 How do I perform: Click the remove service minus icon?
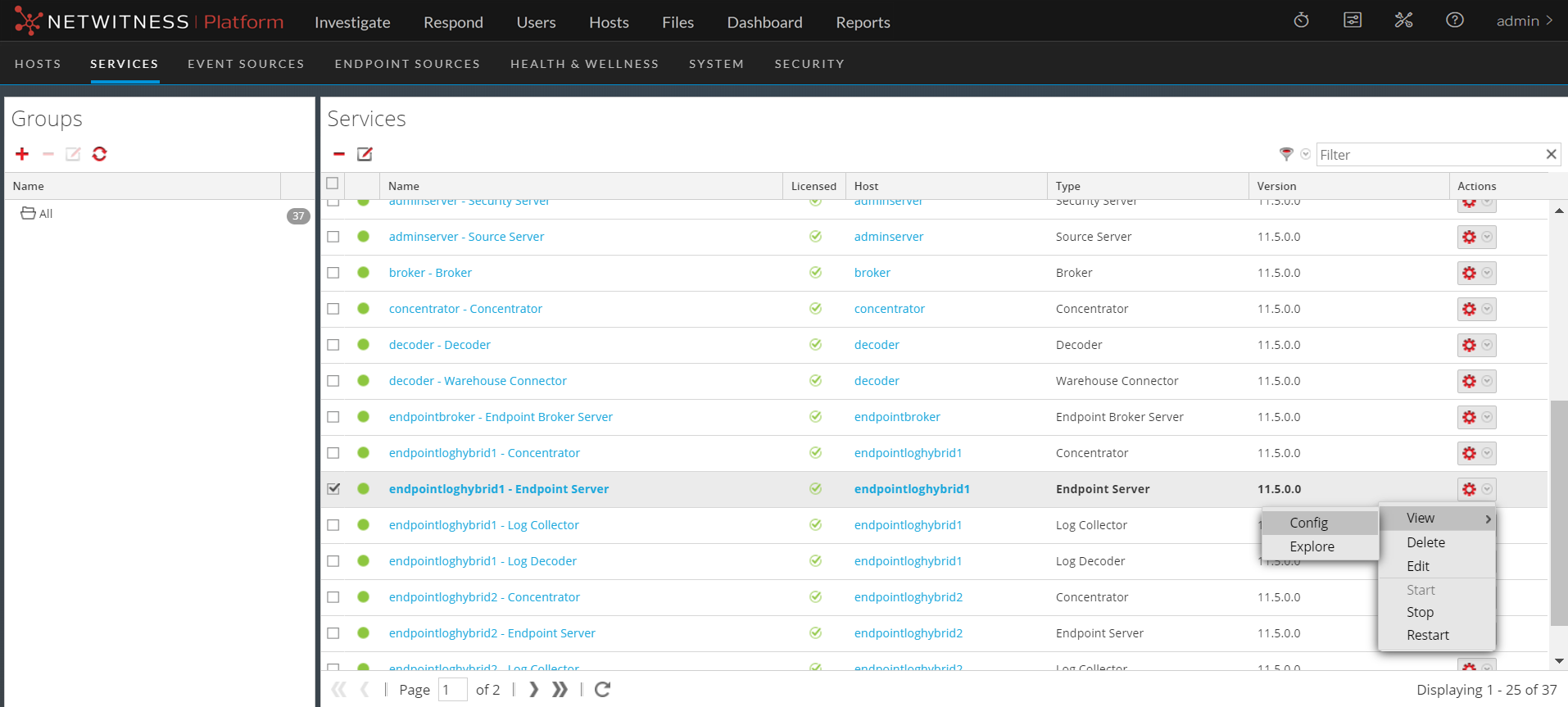(339, 154)
